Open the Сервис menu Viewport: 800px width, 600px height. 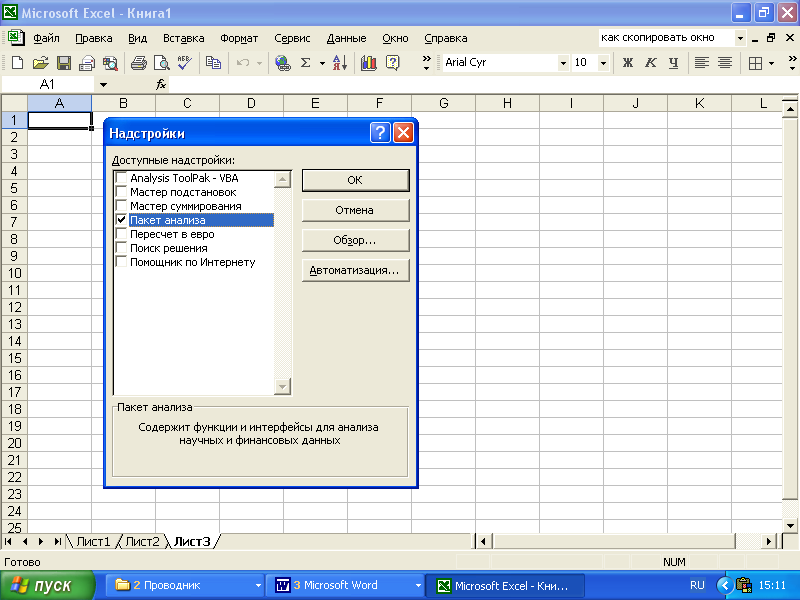[x=292, y=38]
